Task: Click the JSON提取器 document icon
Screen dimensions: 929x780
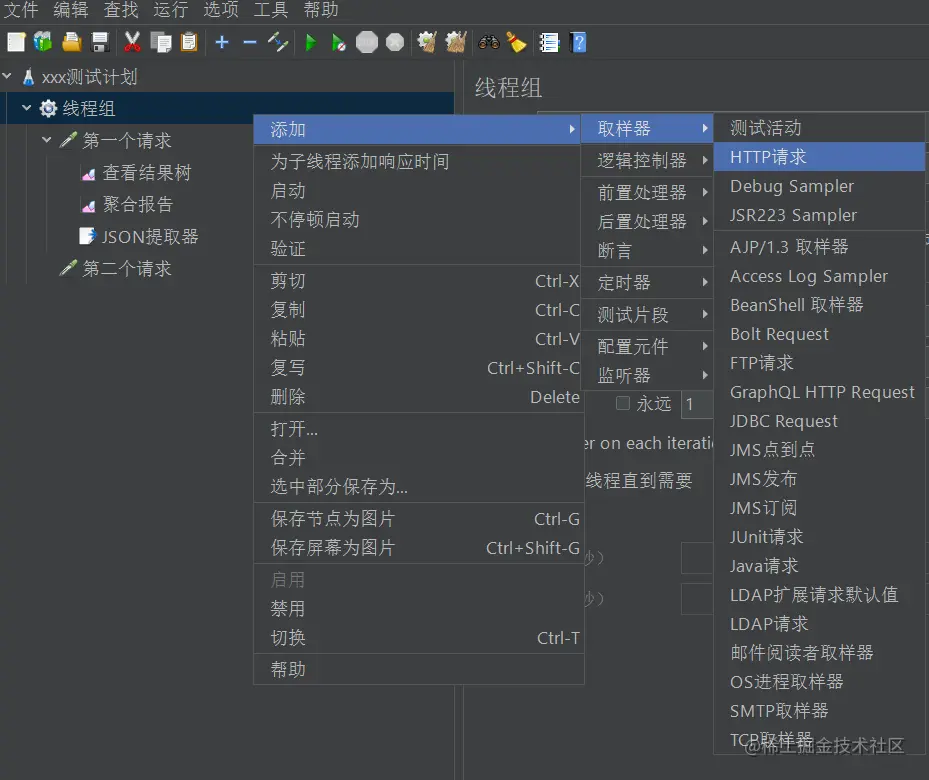Action: pyautogui.click(x=88, y=236)
